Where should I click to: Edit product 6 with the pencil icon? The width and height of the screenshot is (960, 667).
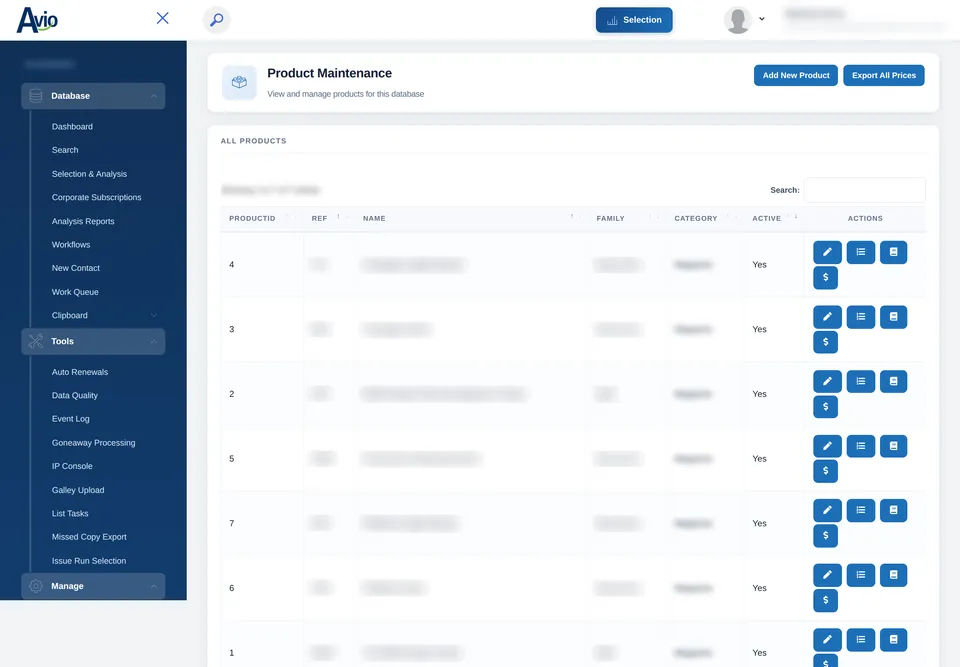click(x=827, y=576)
